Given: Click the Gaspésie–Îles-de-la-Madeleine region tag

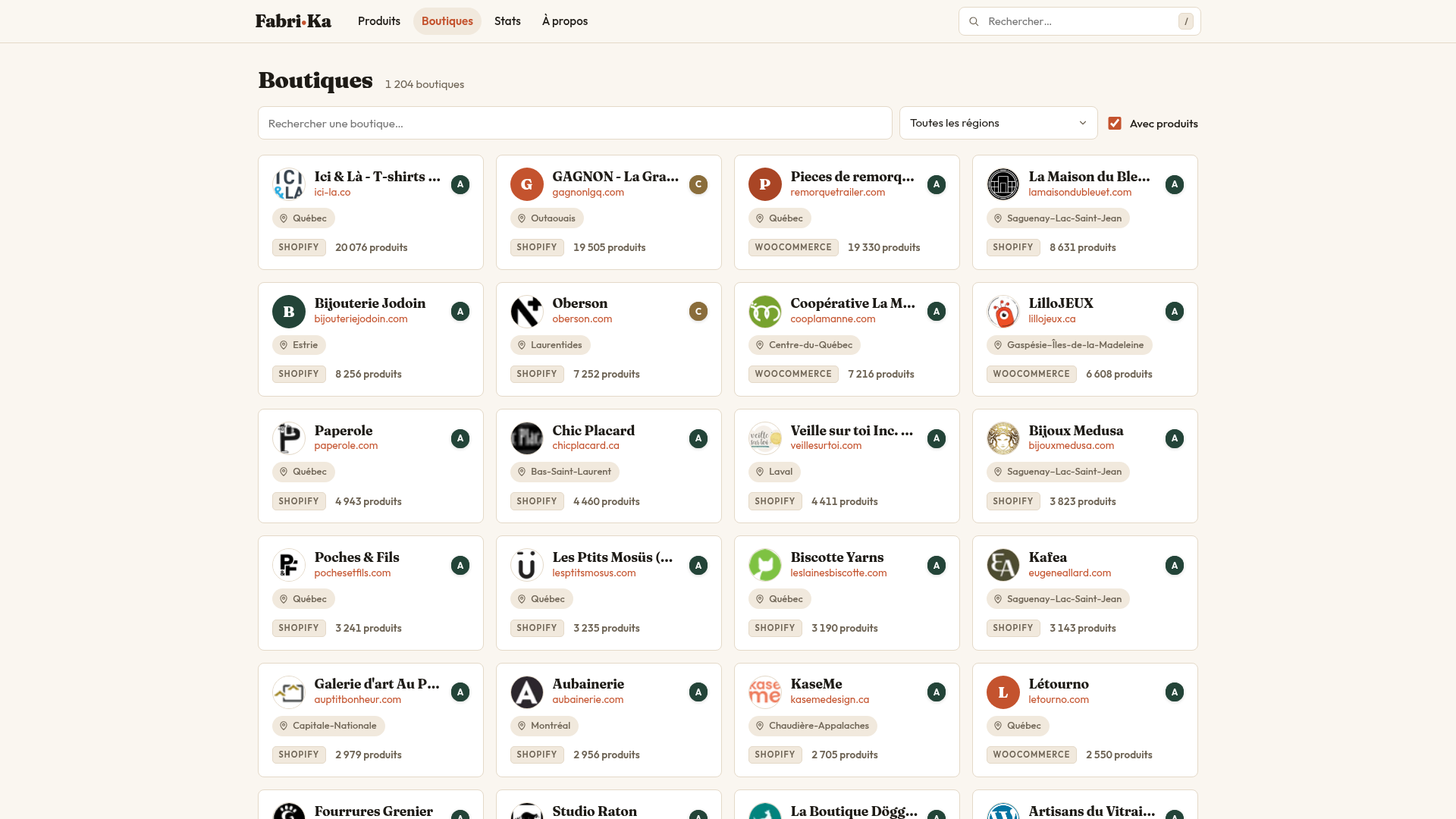Looking at the screenshot, I should 1069,345.
